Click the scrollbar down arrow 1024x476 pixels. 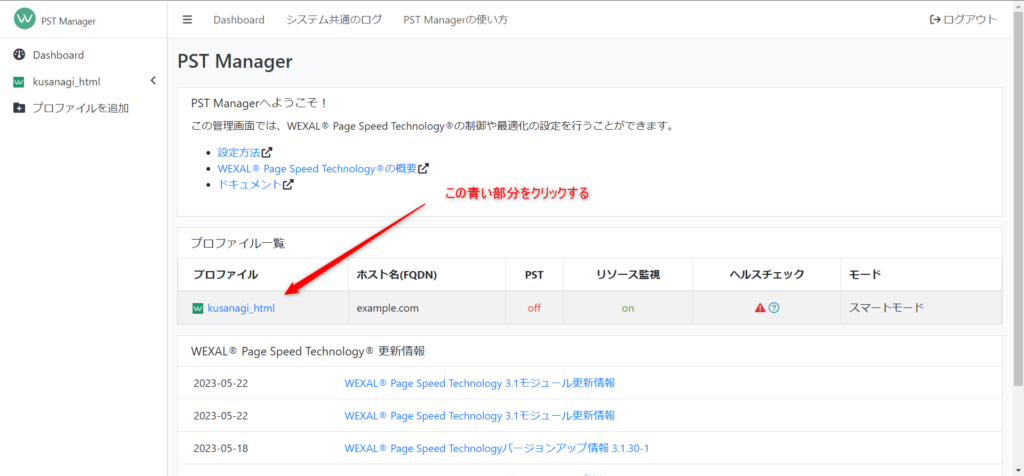coord(1018,469)
